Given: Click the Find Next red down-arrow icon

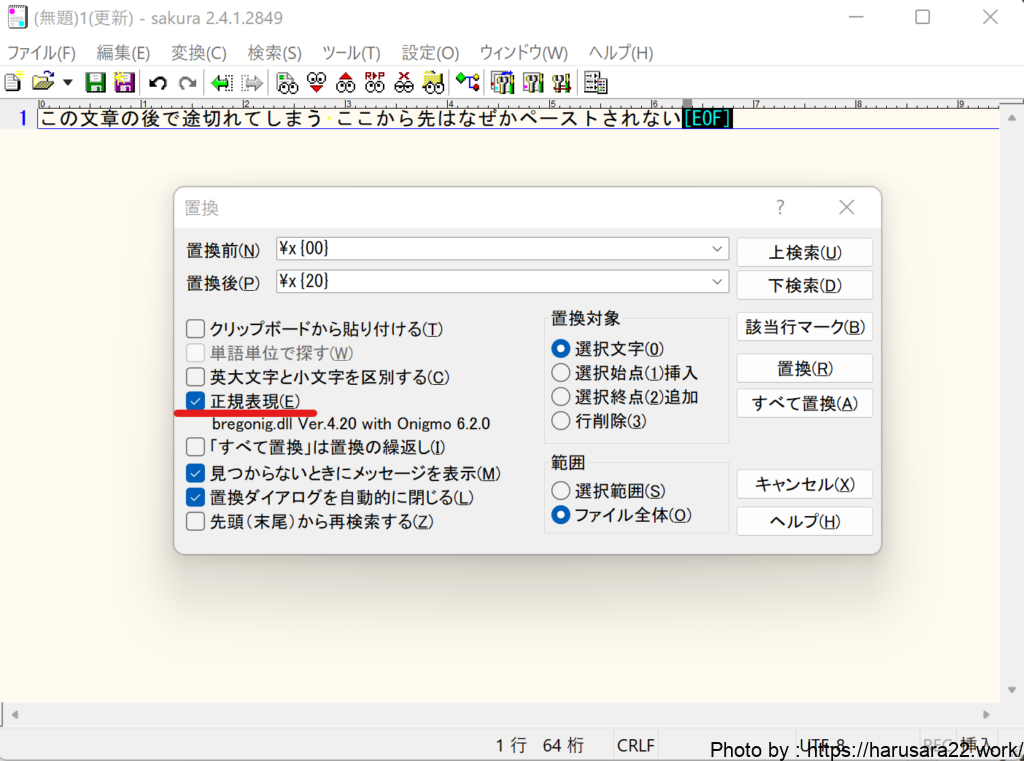Looking at the screenshot, I should 317,83.
